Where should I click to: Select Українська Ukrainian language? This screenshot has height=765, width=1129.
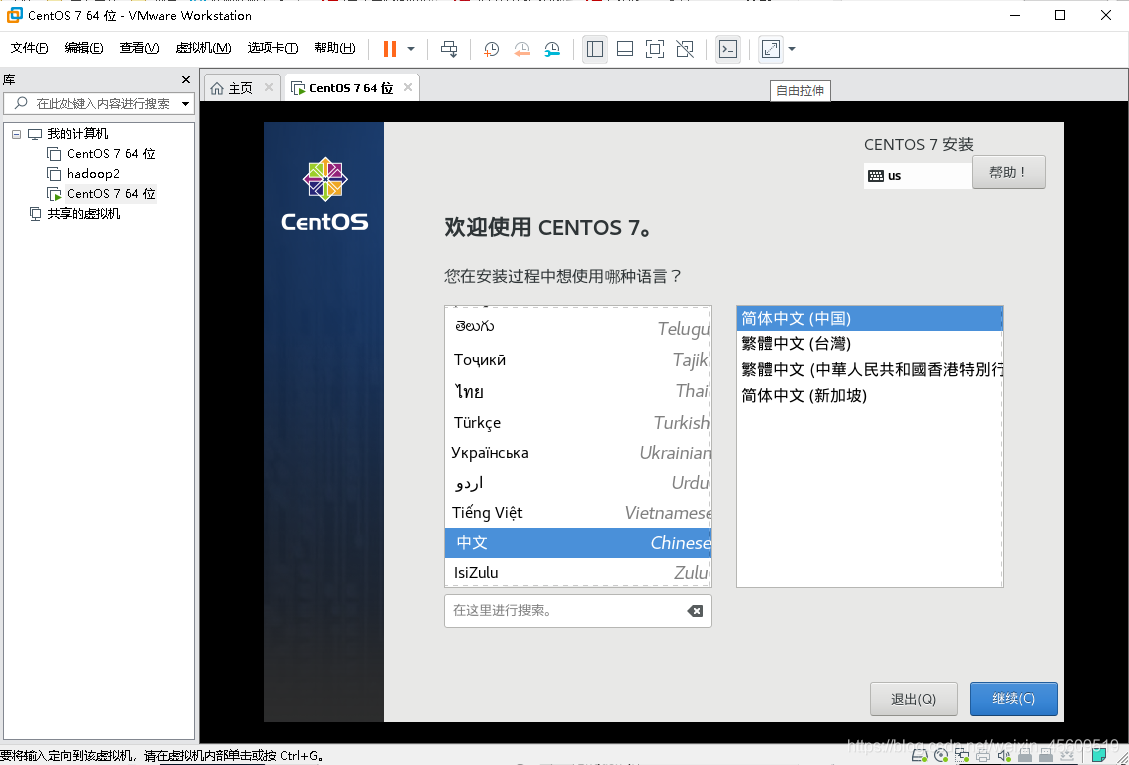pos(577,452)
